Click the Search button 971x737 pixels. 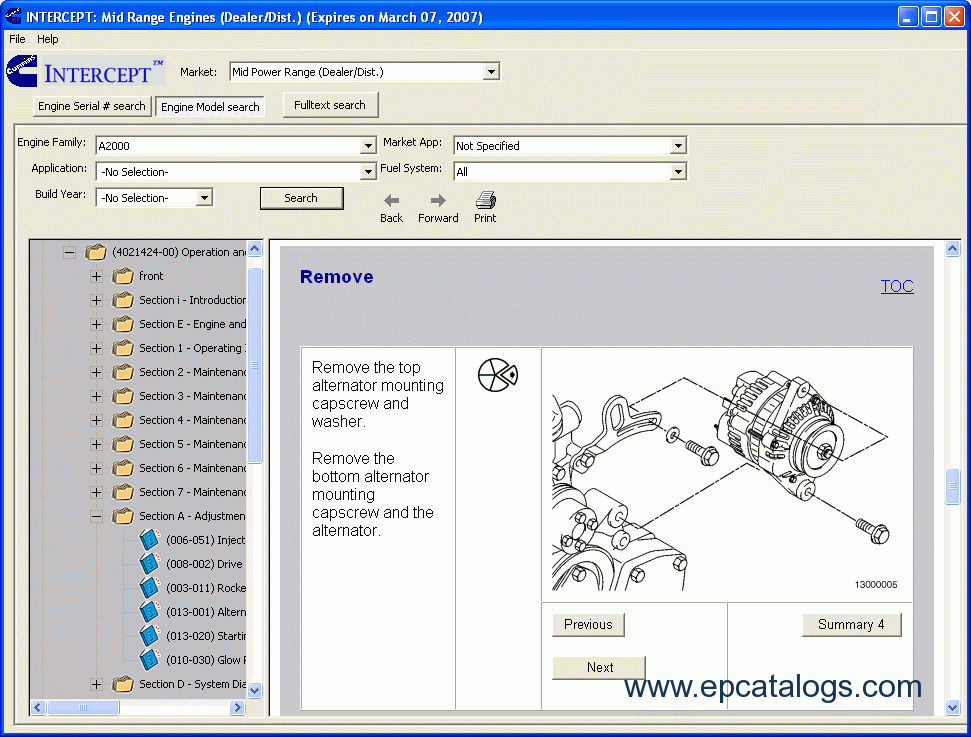click(x=301, y=198)
